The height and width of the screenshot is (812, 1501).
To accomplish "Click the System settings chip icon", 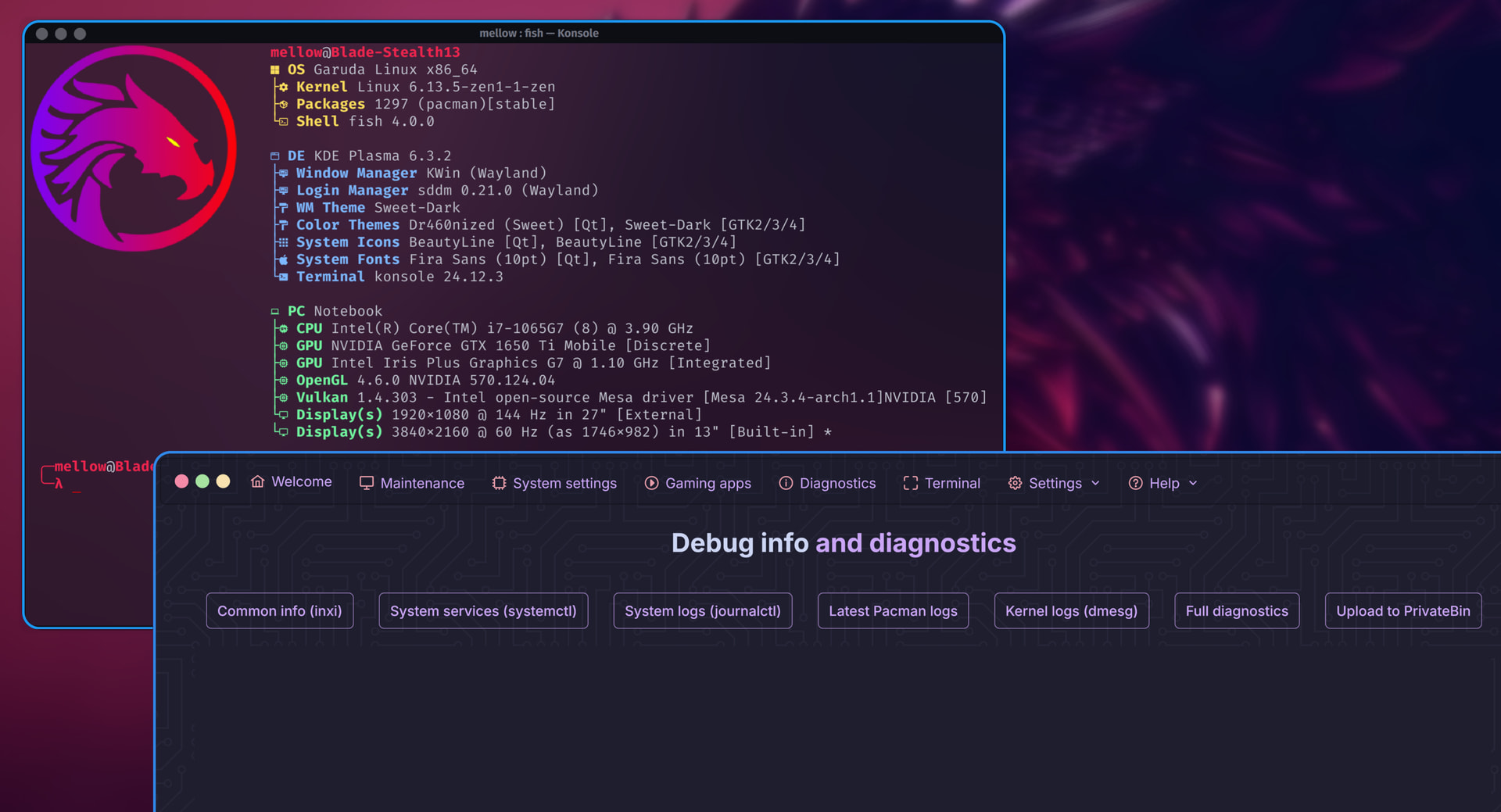I will (499, 483).
